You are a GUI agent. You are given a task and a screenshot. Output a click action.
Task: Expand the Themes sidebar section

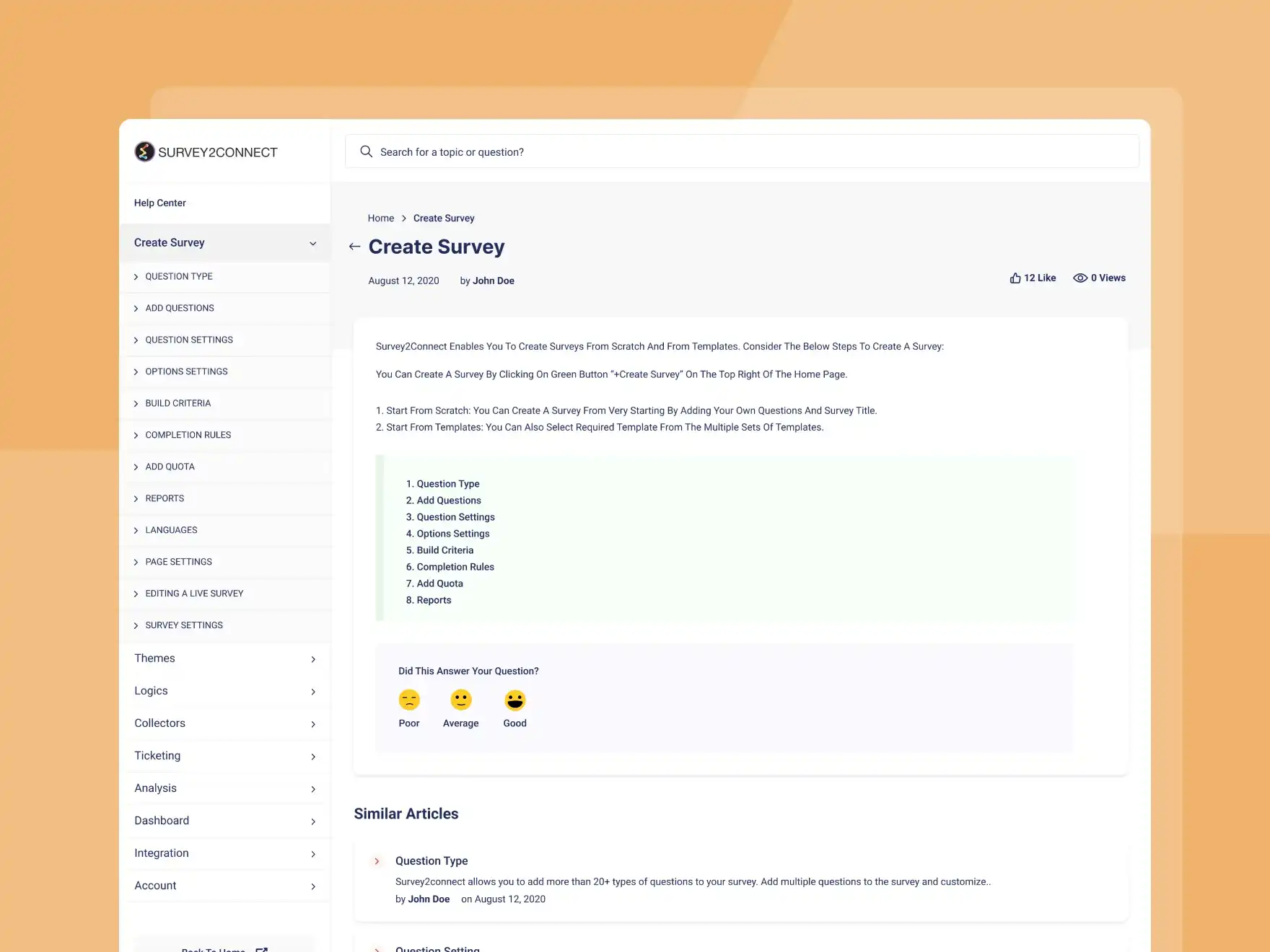(313, 659)
